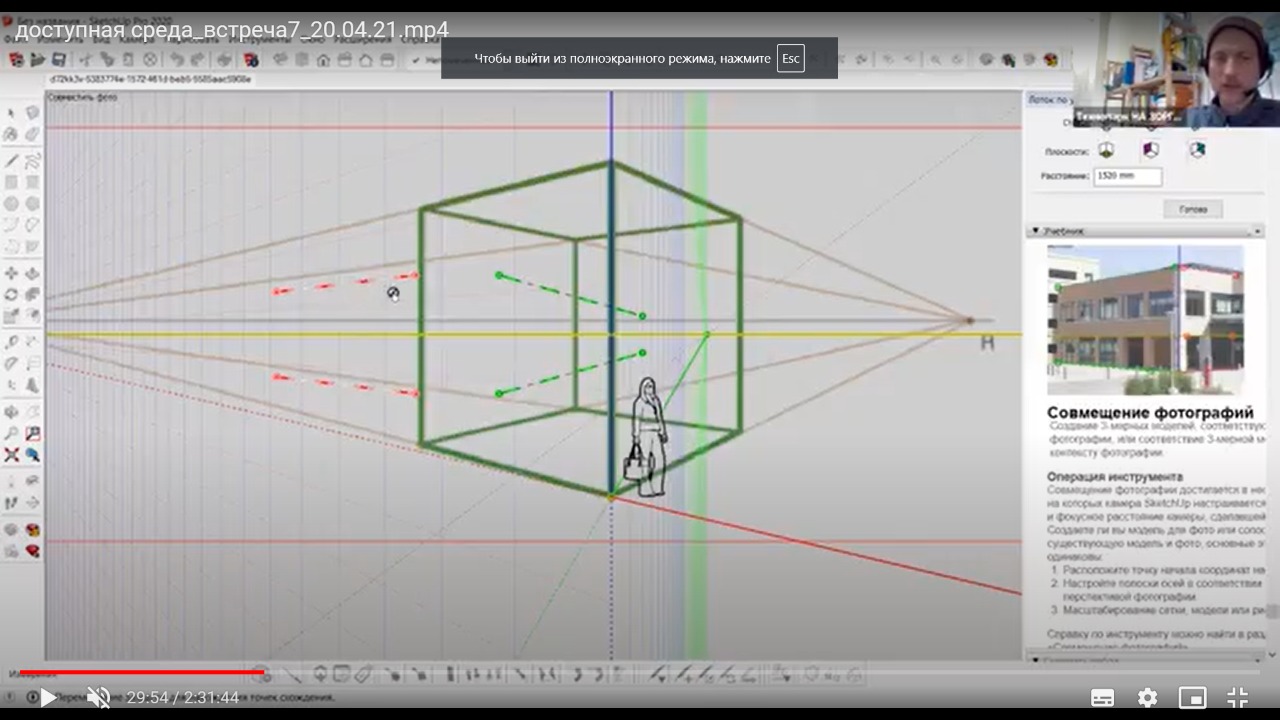Select the Rotate tool
This screenshot has width=1280, height=720.
(12, 294)
